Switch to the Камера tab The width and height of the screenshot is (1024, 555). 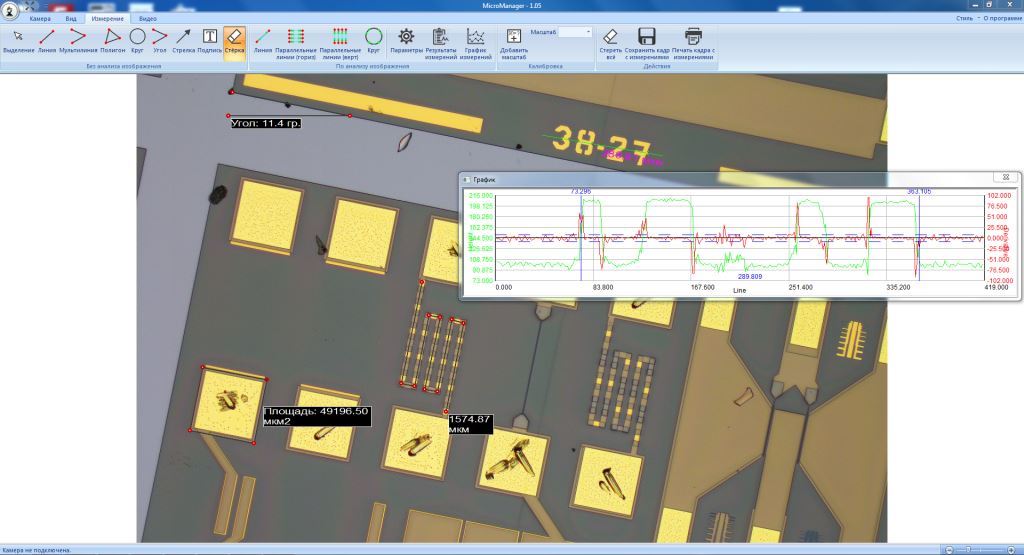(40, 18)
